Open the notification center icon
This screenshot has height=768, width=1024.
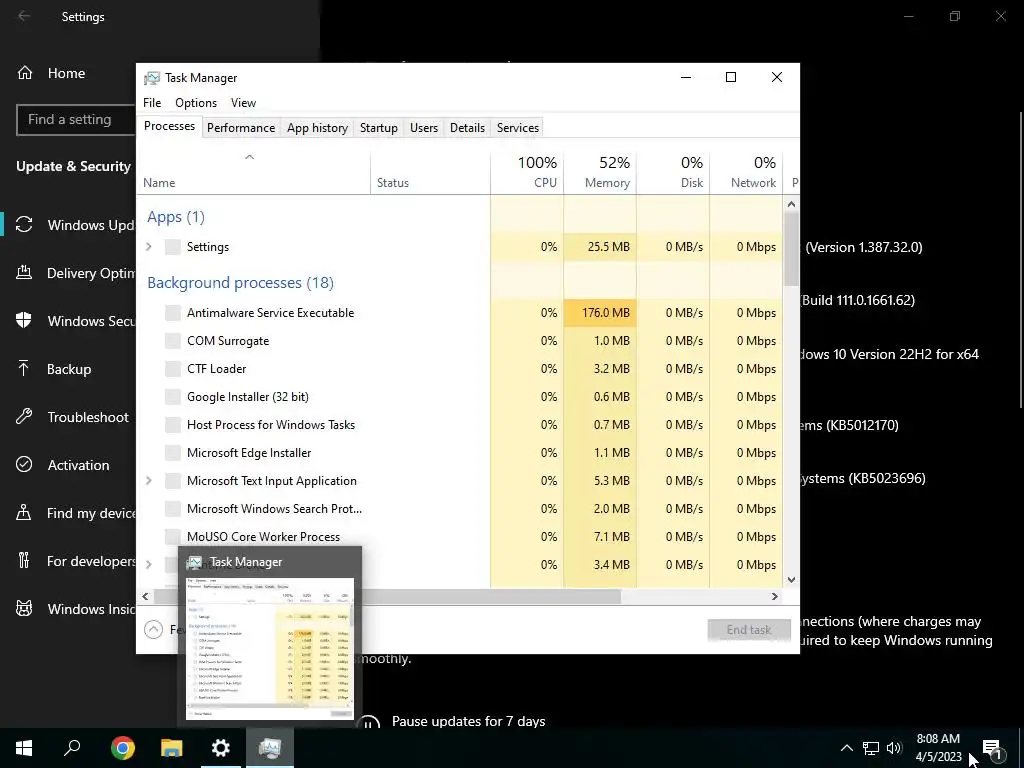coord(992,749)
